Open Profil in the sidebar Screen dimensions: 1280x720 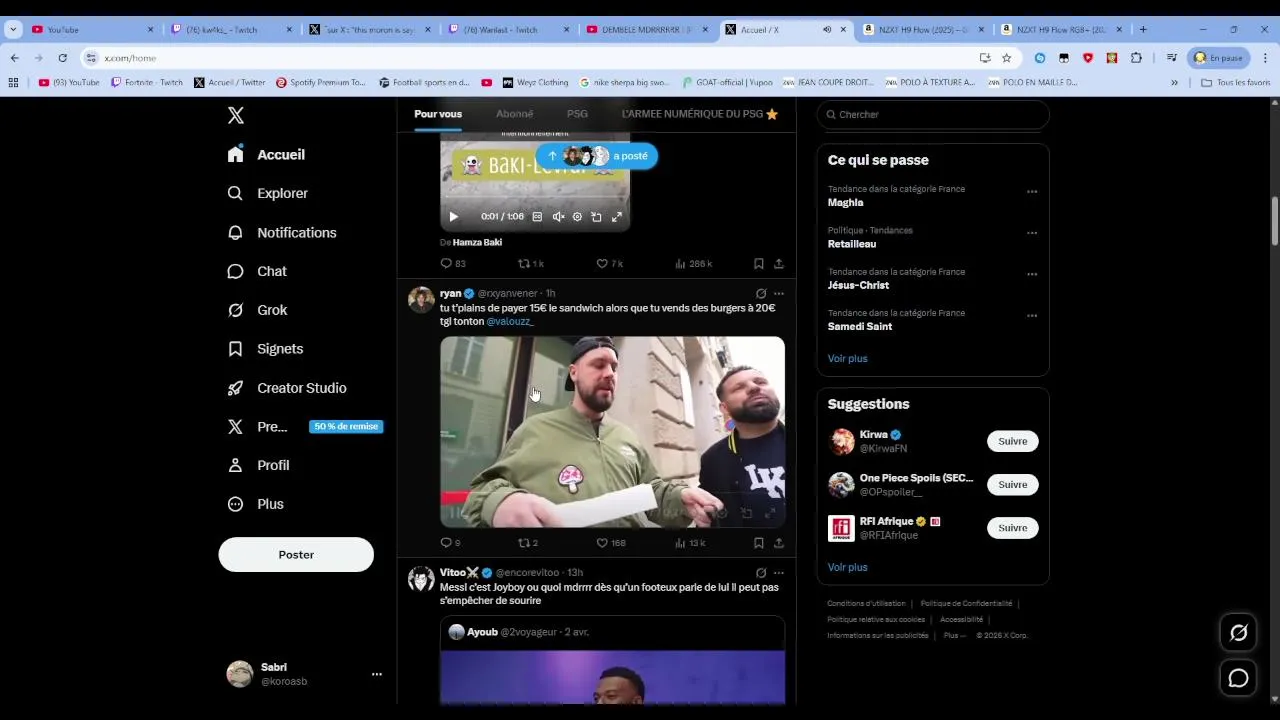[x=258, y=465]
